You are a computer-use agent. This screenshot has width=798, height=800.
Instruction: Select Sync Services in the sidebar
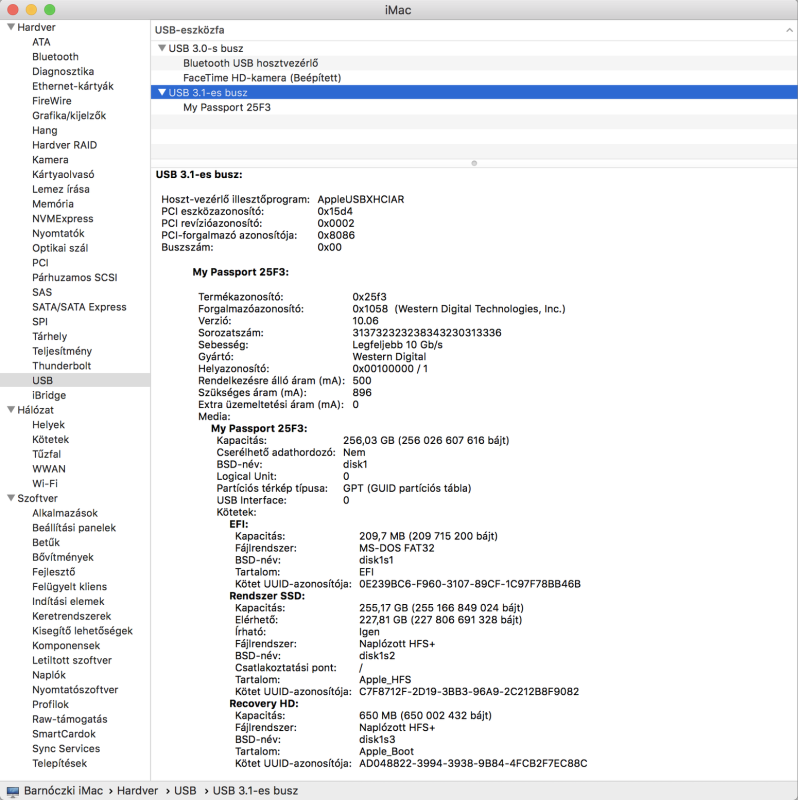66,749
